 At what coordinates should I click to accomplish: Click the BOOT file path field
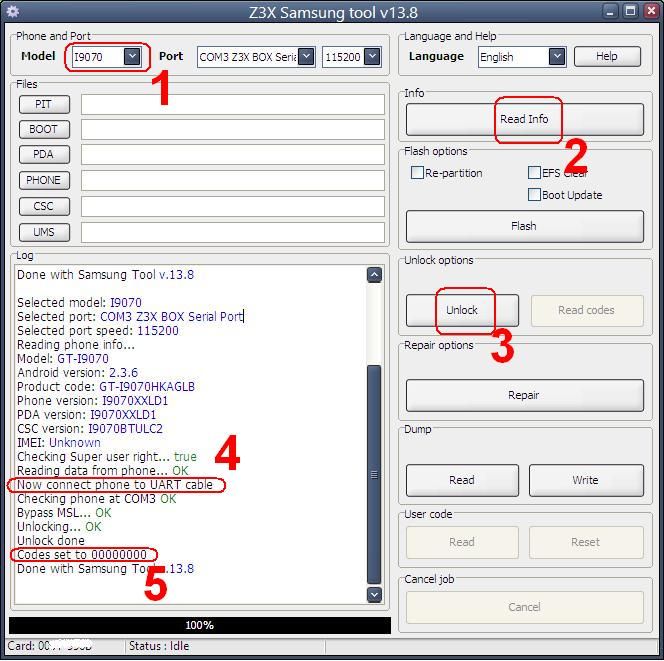coord(232,129)
